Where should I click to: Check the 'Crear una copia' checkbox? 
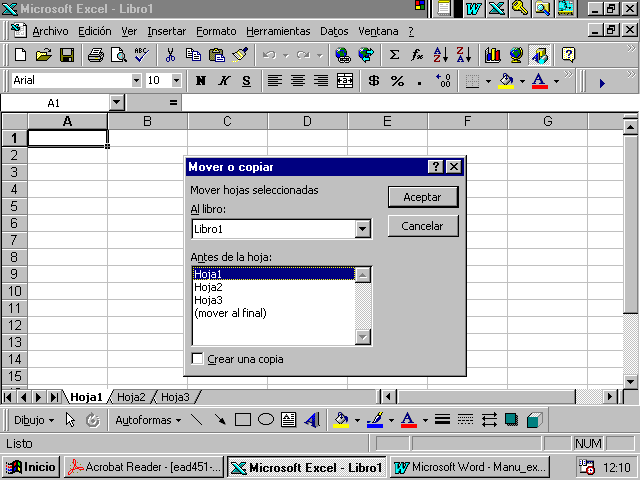coord(197,359)
